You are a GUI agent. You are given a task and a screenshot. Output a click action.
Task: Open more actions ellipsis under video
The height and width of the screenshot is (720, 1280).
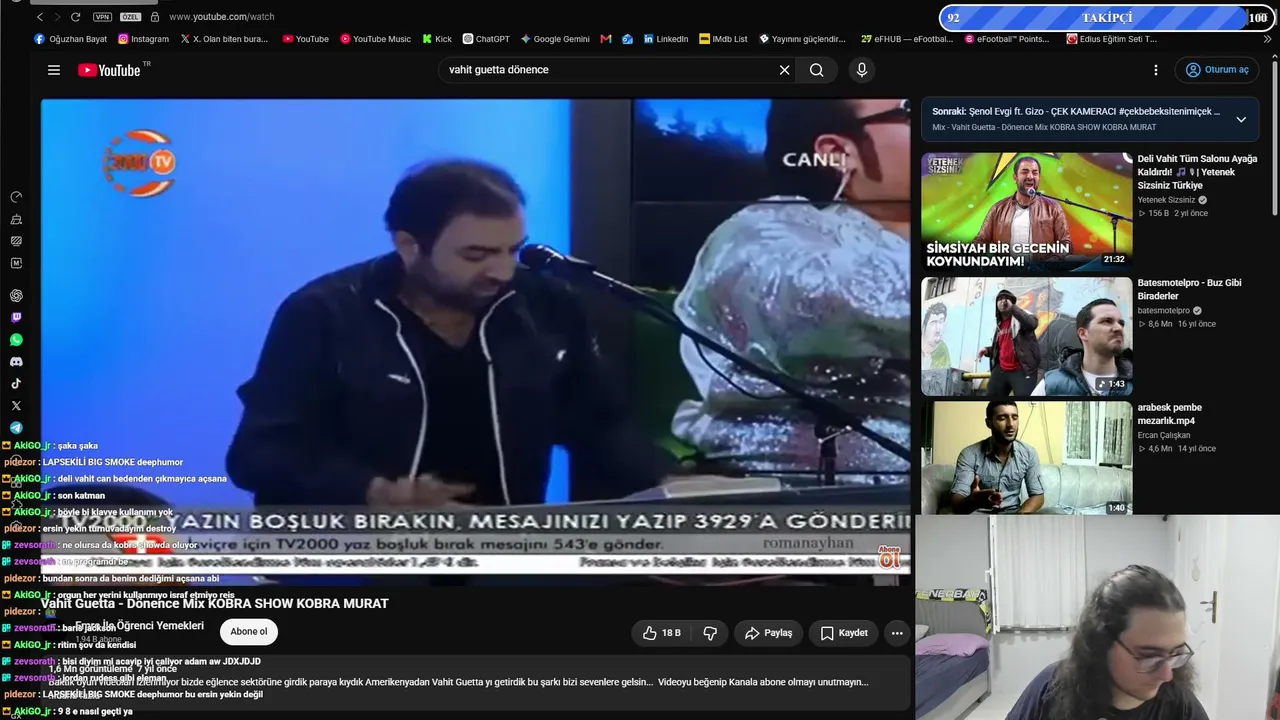897,633
